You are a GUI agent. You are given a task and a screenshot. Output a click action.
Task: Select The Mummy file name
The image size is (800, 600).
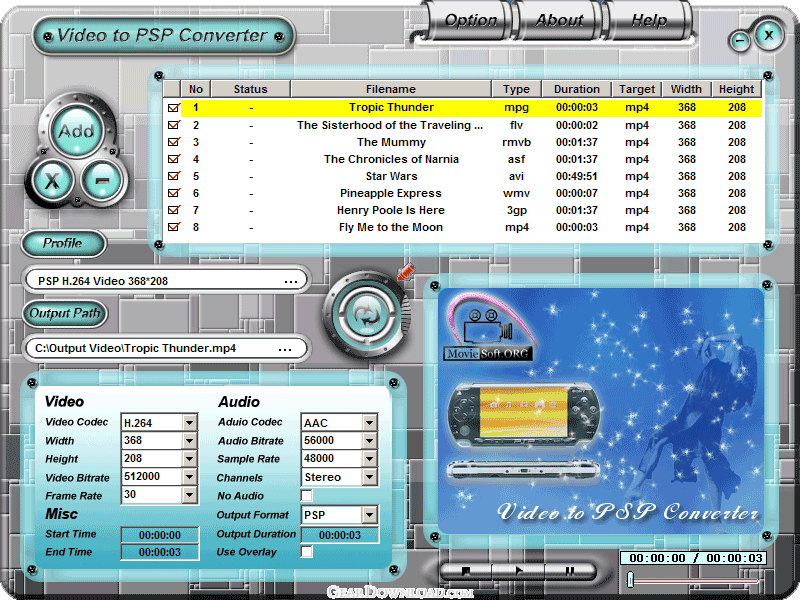[x=391, y=142]
